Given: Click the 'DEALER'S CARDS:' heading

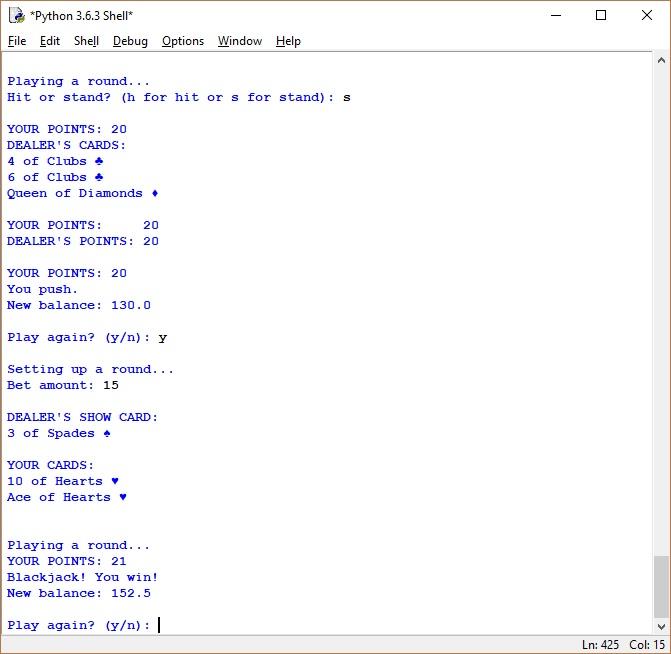Looking at the screenshot, I should 66,146.
